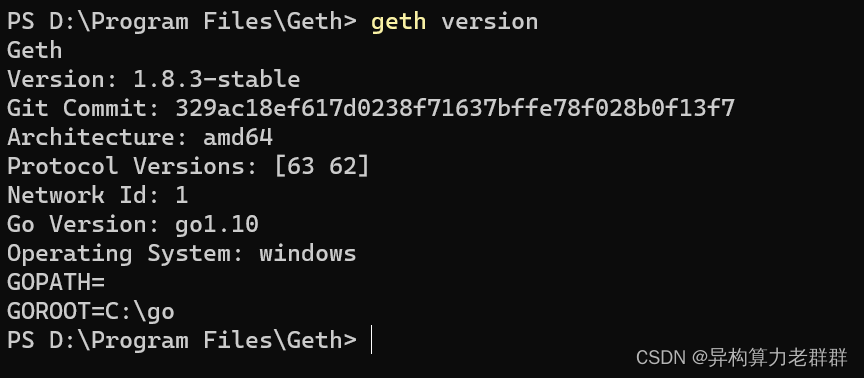Click the yellow geth command text
864x378 pixels.
click(398, 22)
